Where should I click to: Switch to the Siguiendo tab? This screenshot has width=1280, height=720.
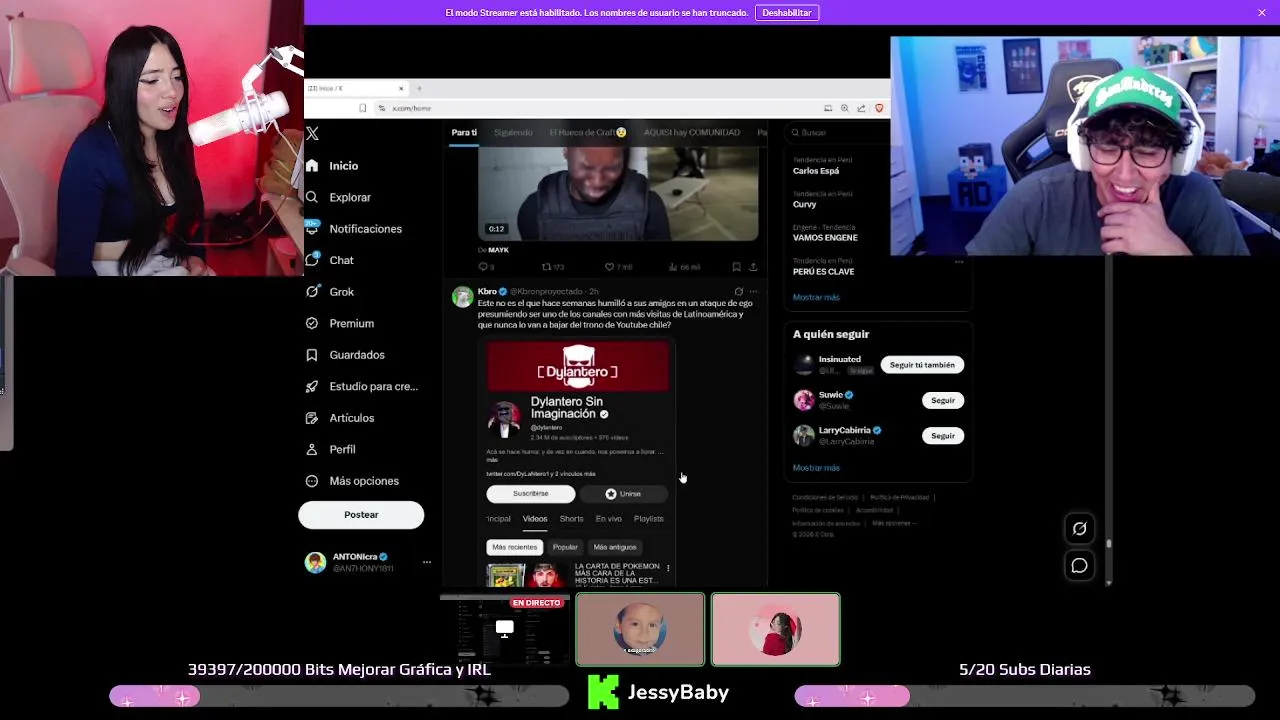(513, 132)
